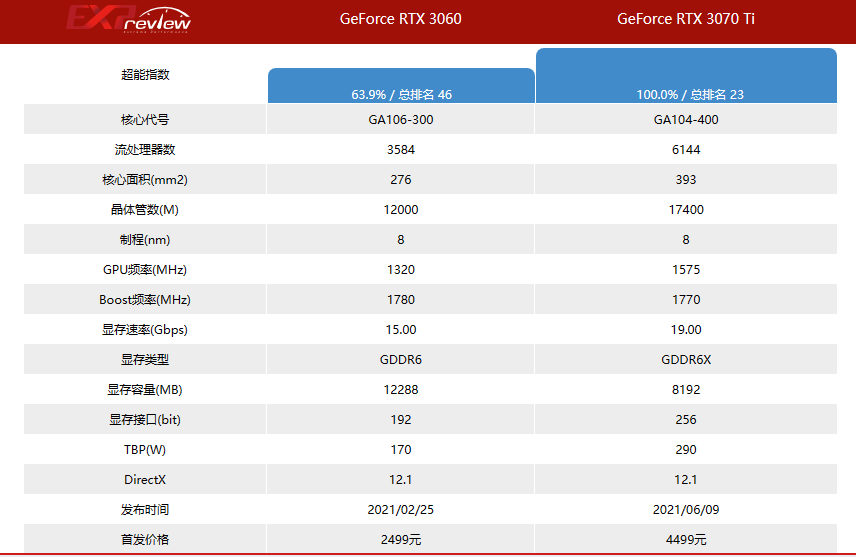Select the 8192 memory capacity value
Image resolution: width=856 pixels, height=557 pixels.
point(686,390)
